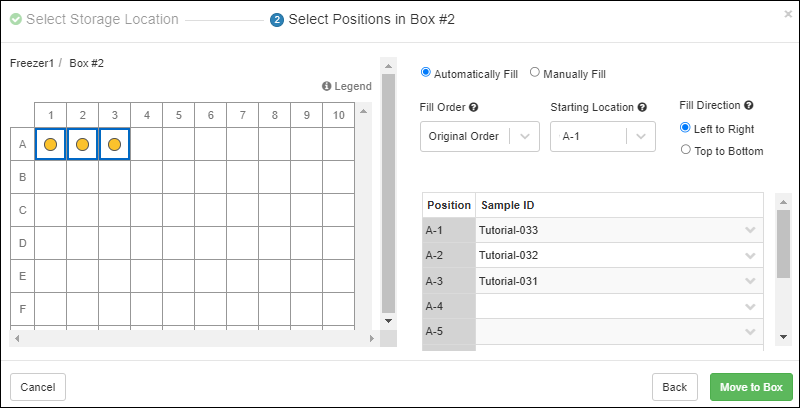The image size is (800, 408).
Task: Expand the Tutorial-033 sample ID dropdown
Action: pos(750,231)
